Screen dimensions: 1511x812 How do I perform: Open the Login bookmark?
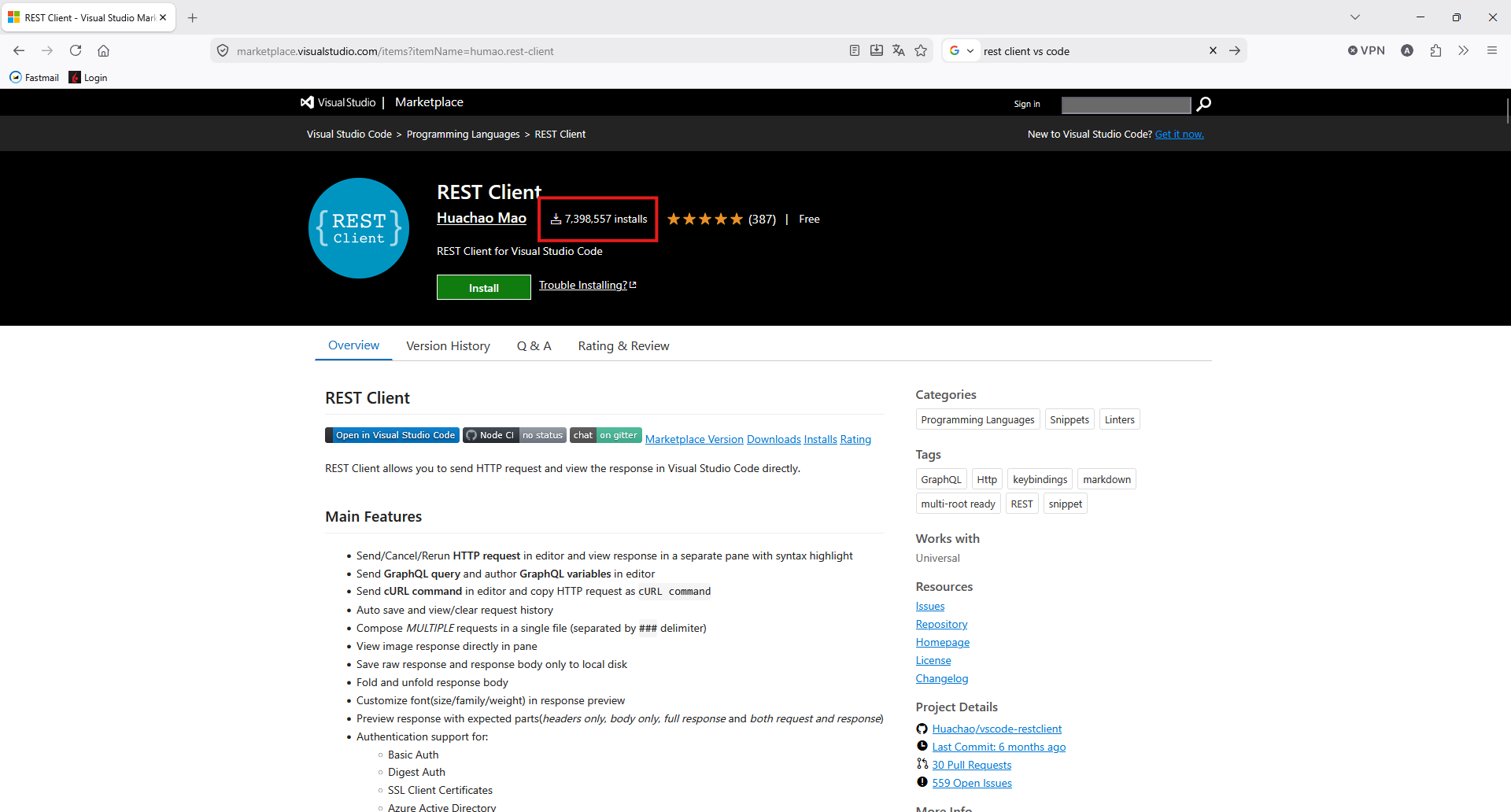(x=88, y=77)
